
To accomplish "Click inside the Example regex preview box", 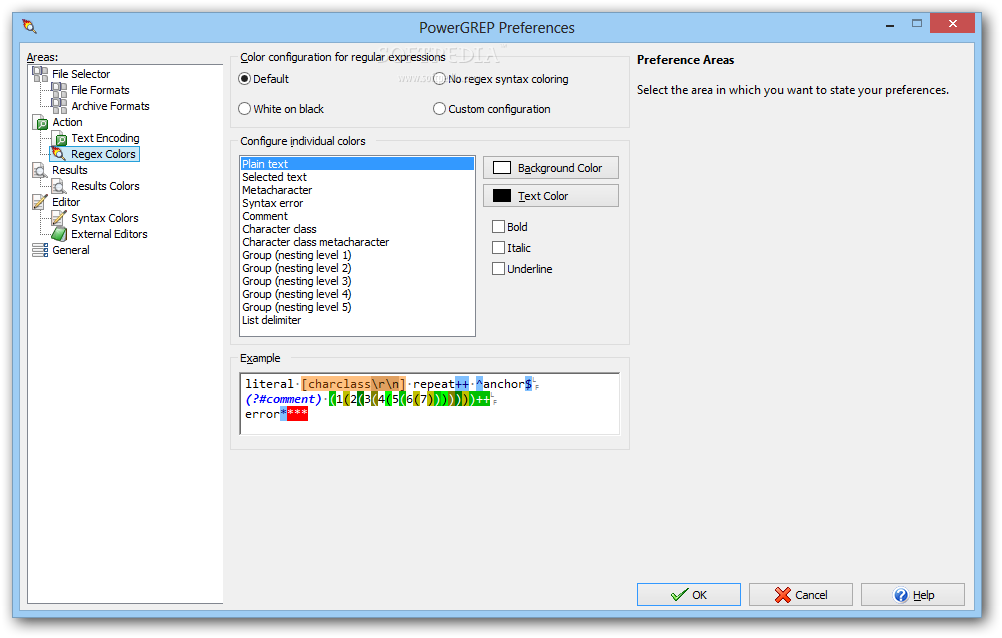I will click(x=429, y=403).
